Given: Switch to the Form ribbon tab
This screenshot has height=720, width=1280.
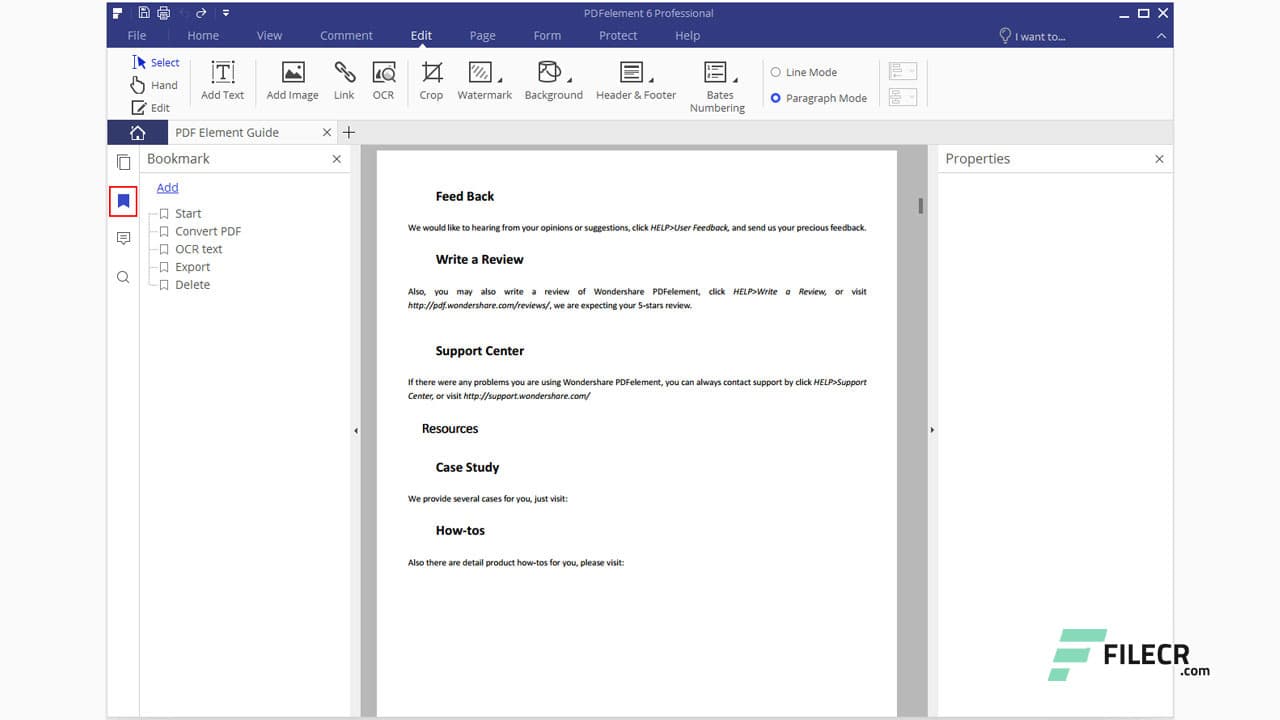Looking at the screenshot, I should pos(547,35).
